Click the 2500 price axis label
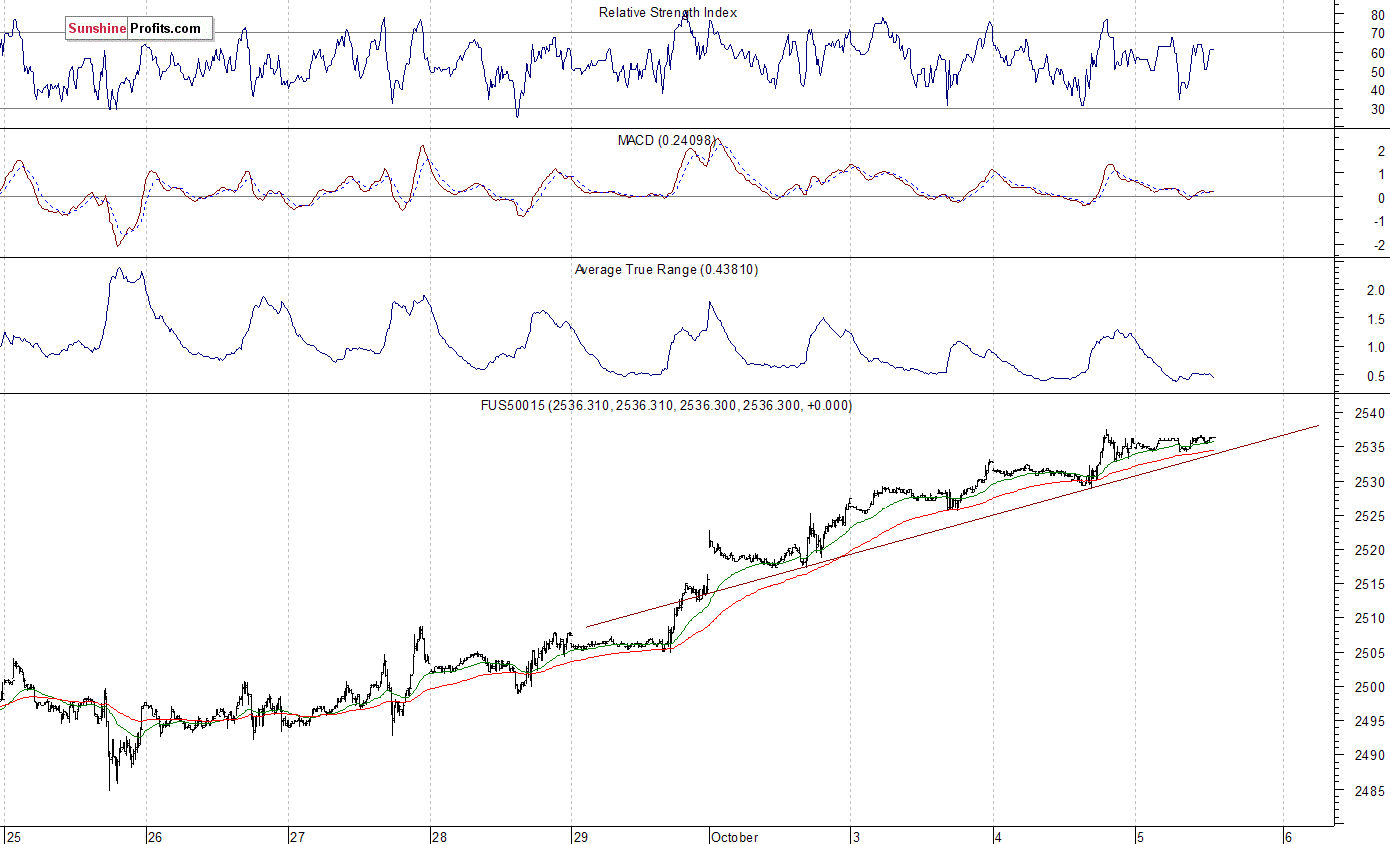 (x=1372, y=687)
